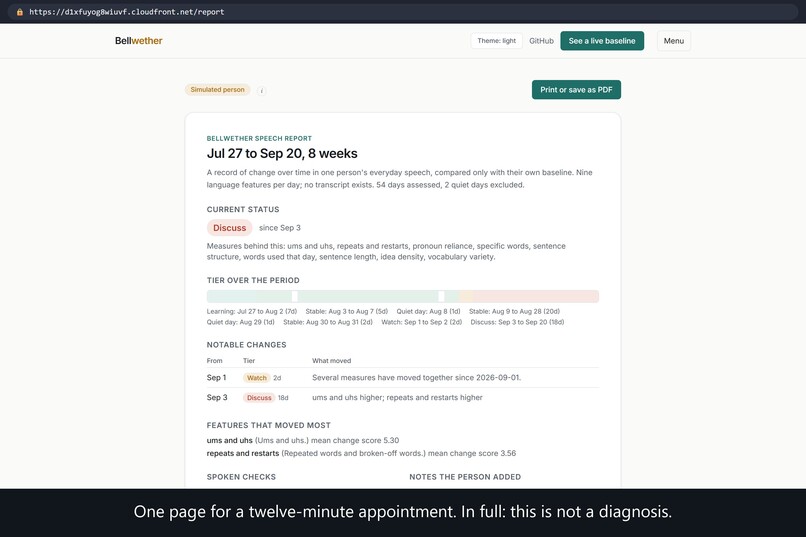Click the lock icon in address bar
806x537 pixels.
20,12
